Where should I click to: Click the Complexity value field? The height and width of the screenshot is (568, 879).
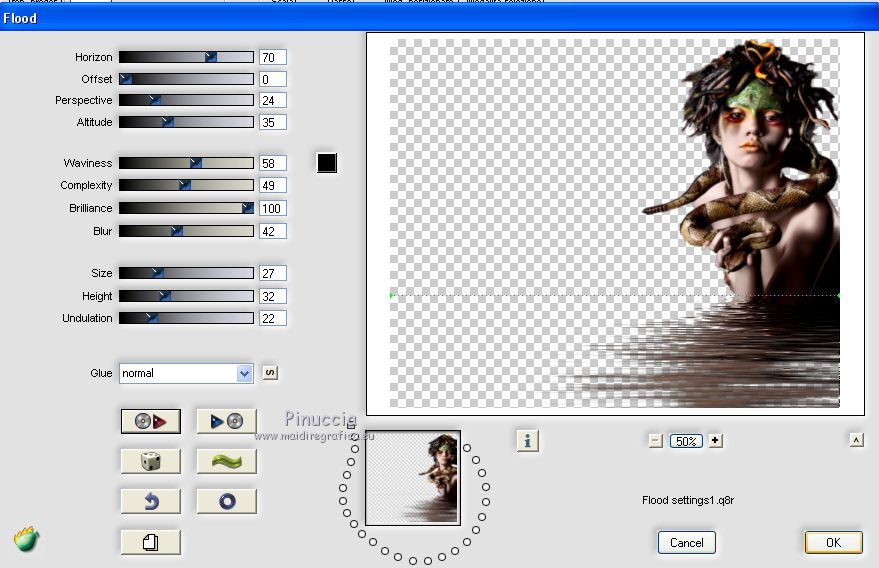(273, 185)
